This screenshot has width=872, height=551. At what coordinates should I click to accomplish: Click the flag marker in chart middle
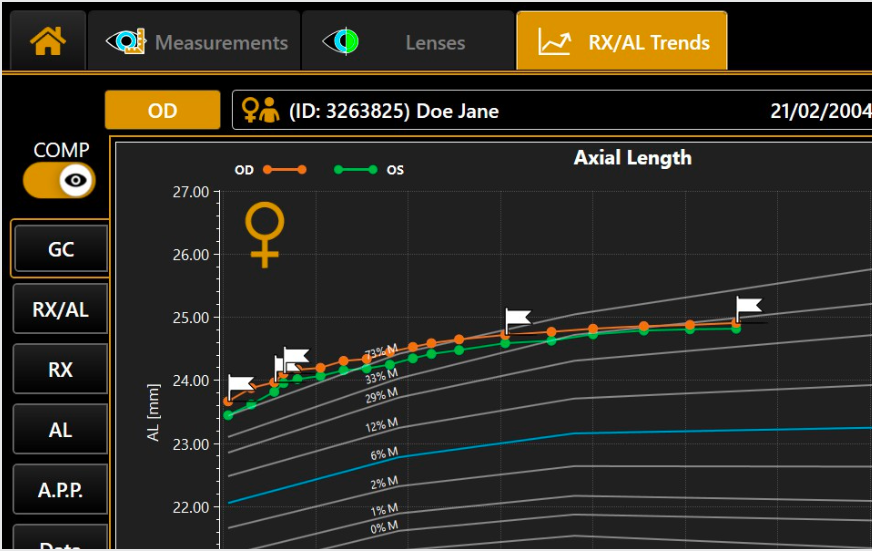coord(518,319)
